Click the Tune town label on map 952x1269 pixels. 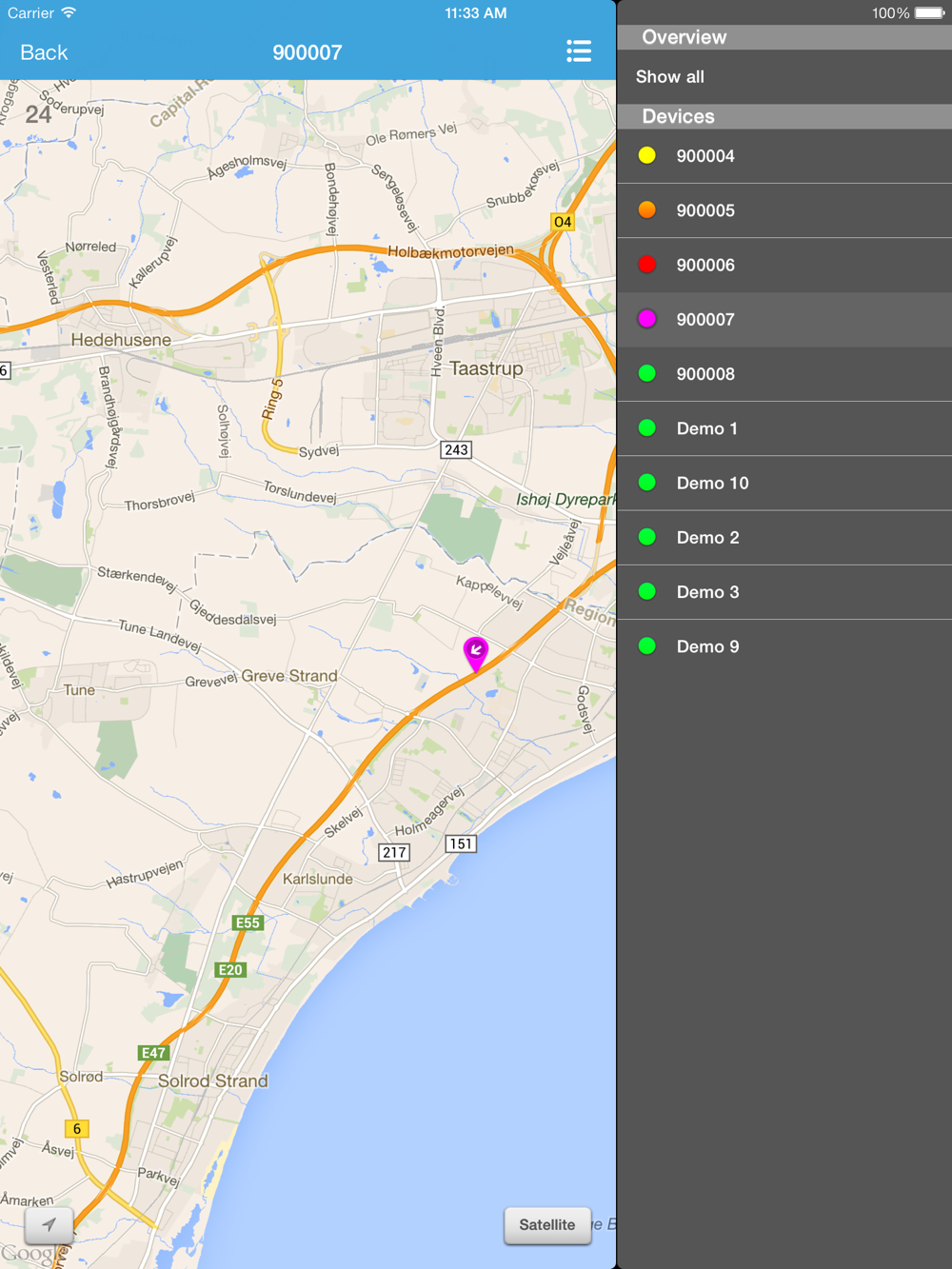(79, 690)
